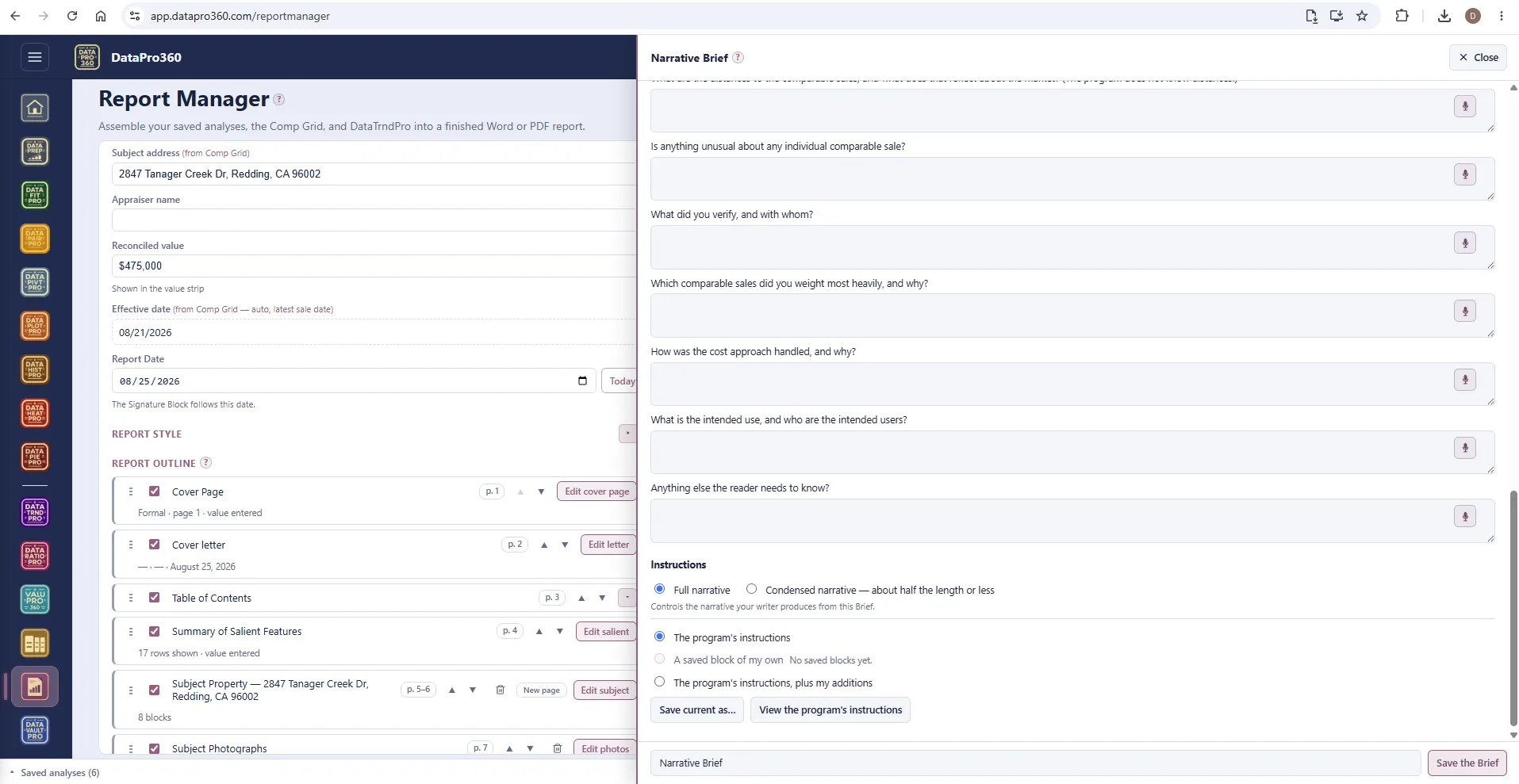Delete the Subject Property section via trash icon
This screenshot has width=1519, height=784.
(500, 690)
